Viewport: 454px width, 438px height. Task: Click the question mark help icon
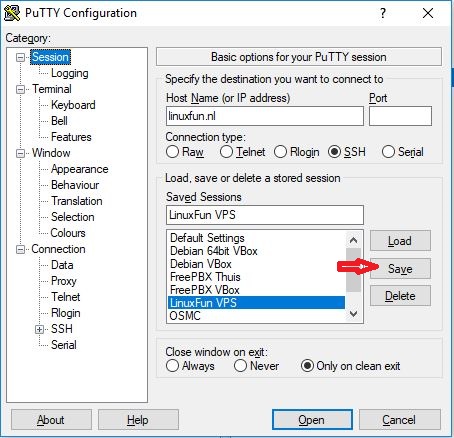click(x=383, y=13)
